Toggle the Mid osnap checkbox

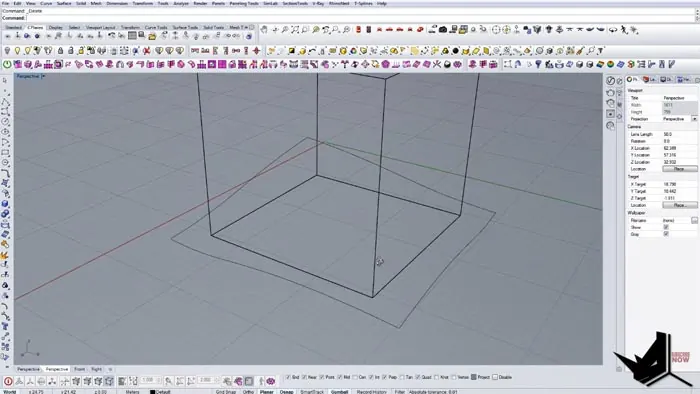340,377
